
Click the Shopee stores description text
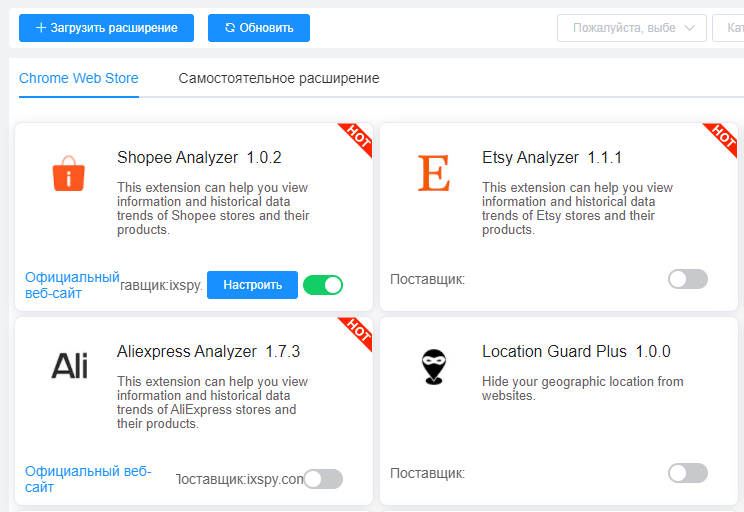pyautogui.click(x=213, y=208)
